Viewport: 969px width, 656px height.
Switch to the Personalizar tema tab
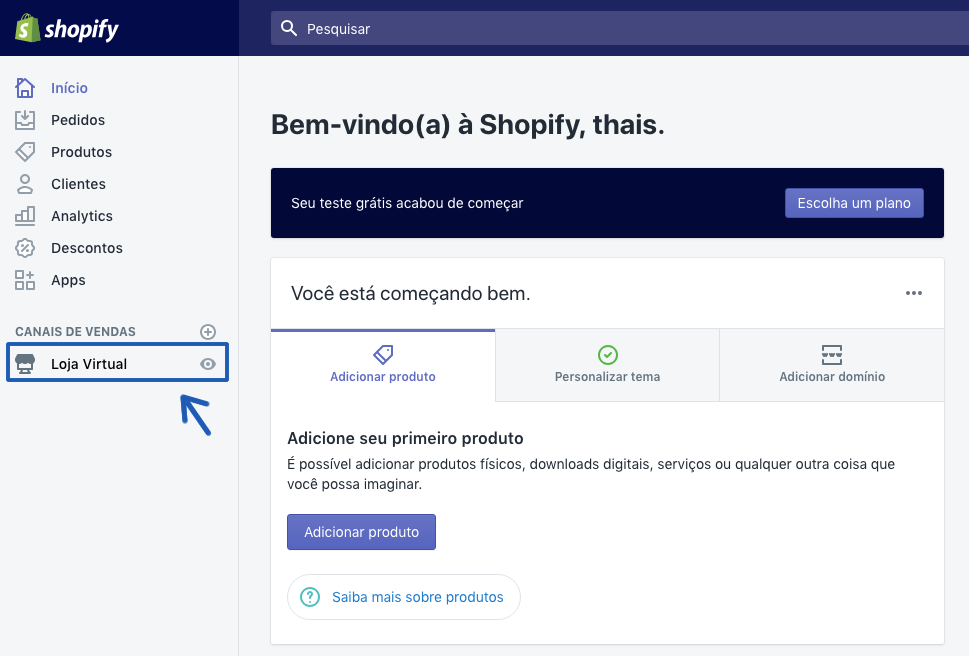point(607,365)
